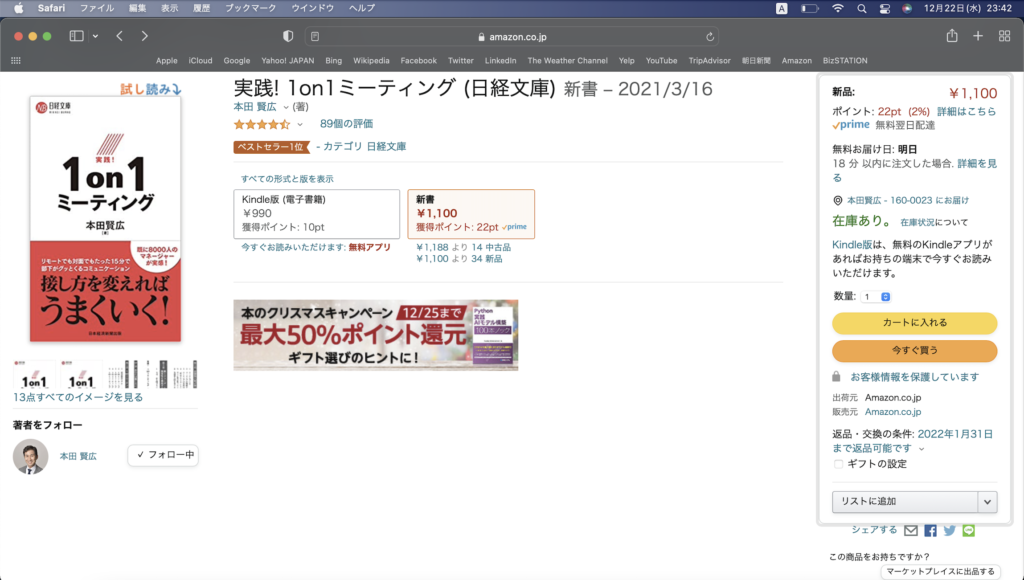This screenshot has height=580, width=1024.
Task: Open the 履歴 menu in menu bar
Action: (x=201, y=8)
